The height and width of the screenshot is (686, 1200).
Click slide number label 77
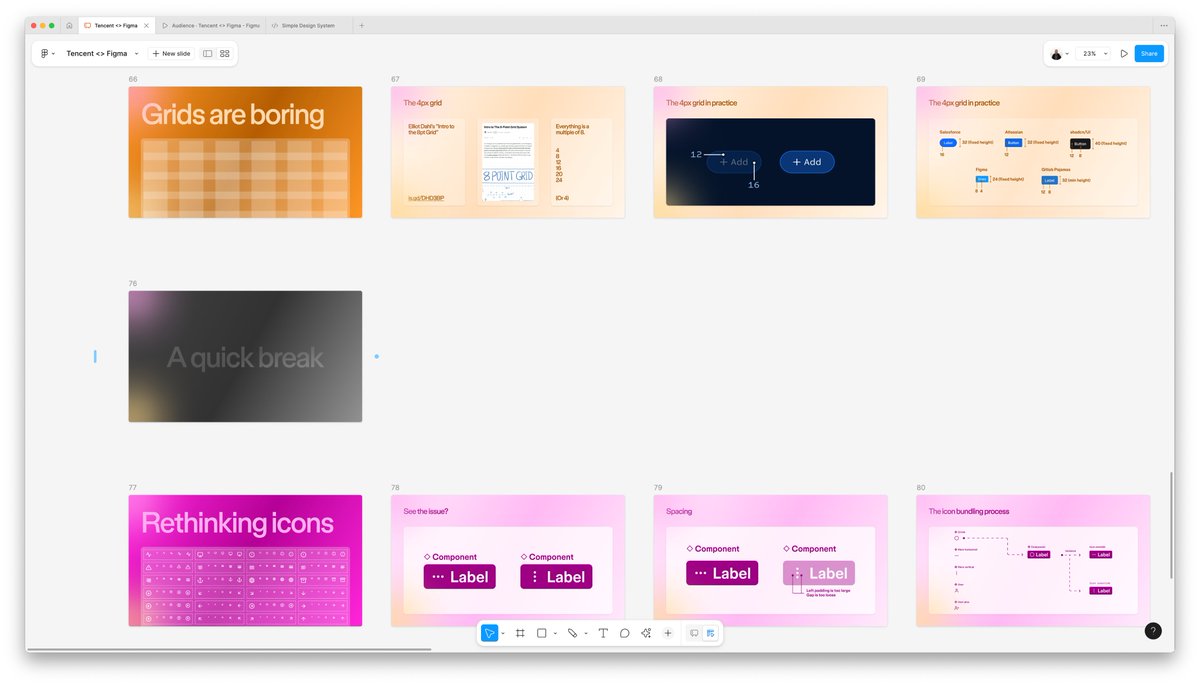point(132,488)
